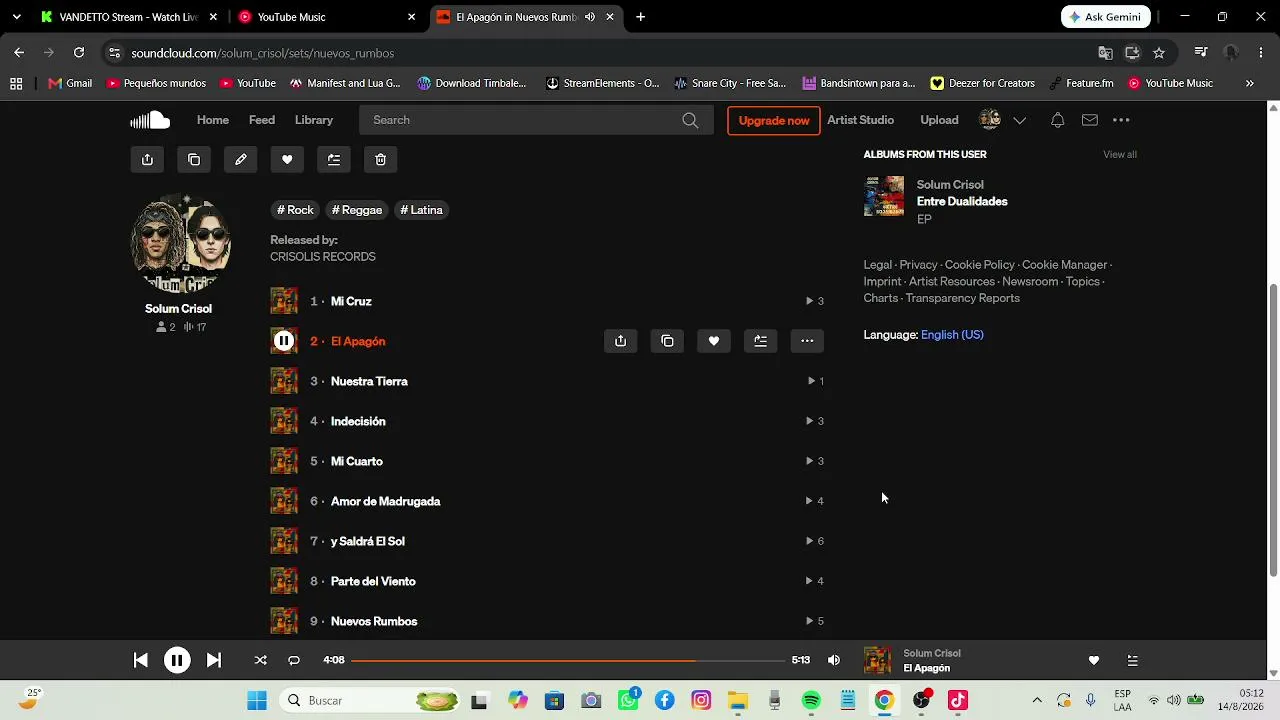
Task: Open more options for El Apagón
Action: point(807,341)
